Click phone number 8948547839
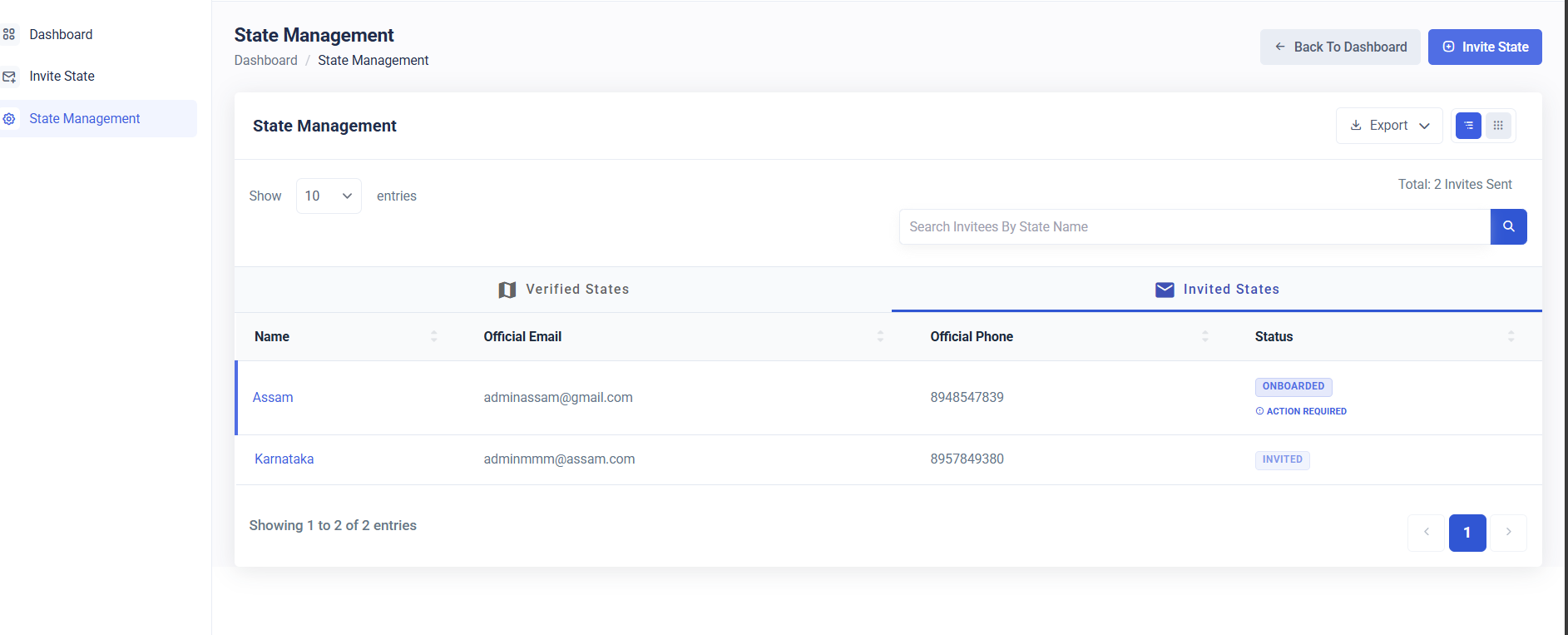This screenshot has height=635, width=1568. (967, 398)
